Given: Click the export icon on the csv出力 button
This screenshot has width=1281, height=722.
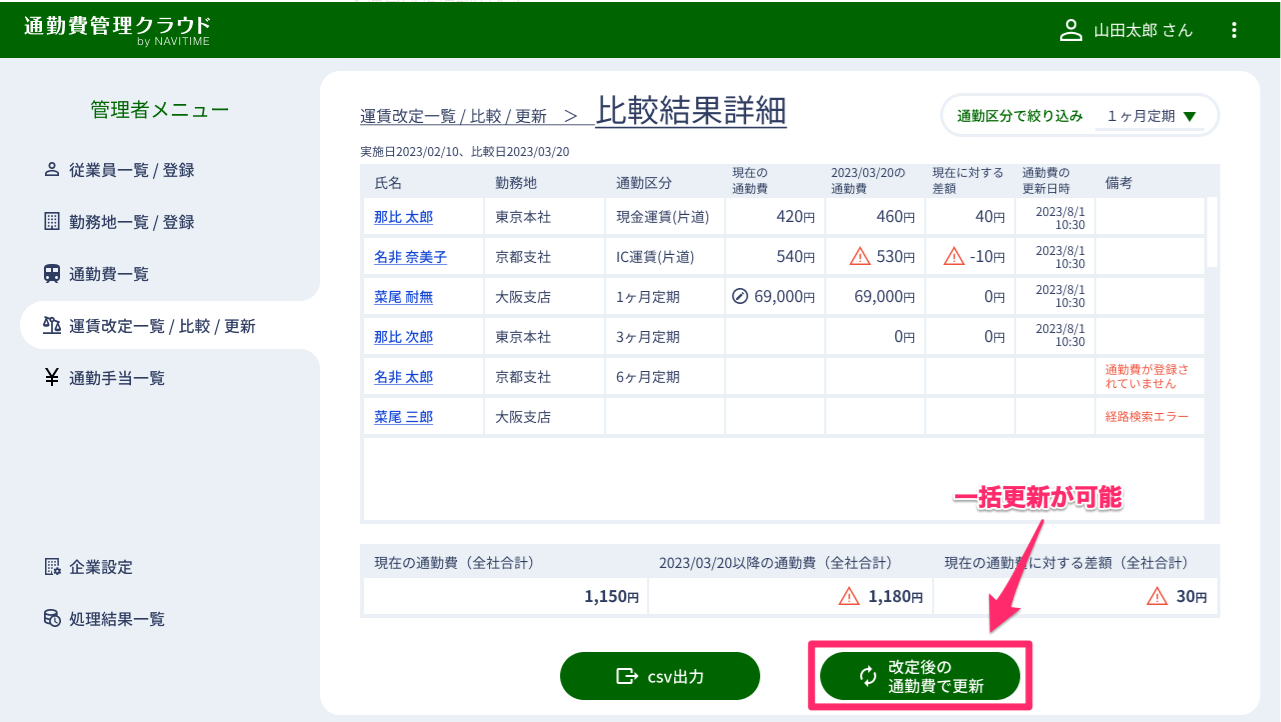Looking at the screenshot, I should pos(627,676).
